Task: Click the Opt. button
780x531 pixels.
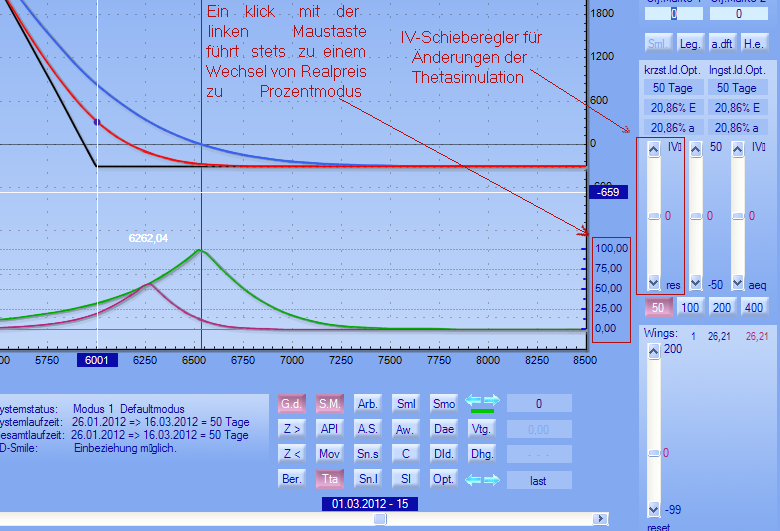Action: pyautogui.click(x=443, y=479)
